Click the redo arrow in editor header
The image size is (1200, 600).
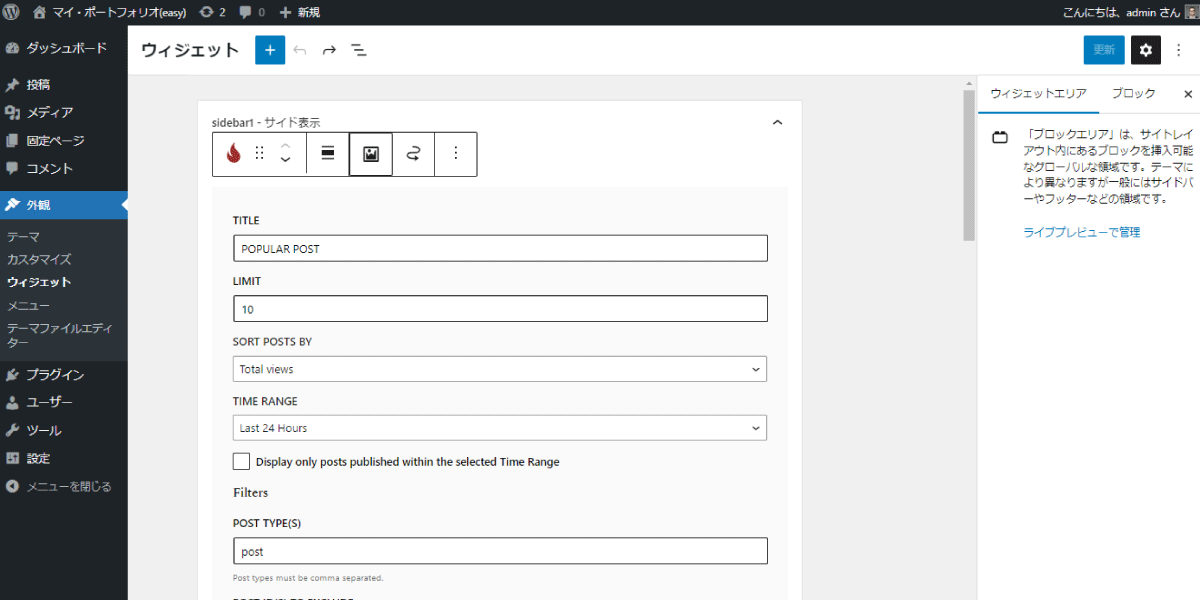pos(329,50)
